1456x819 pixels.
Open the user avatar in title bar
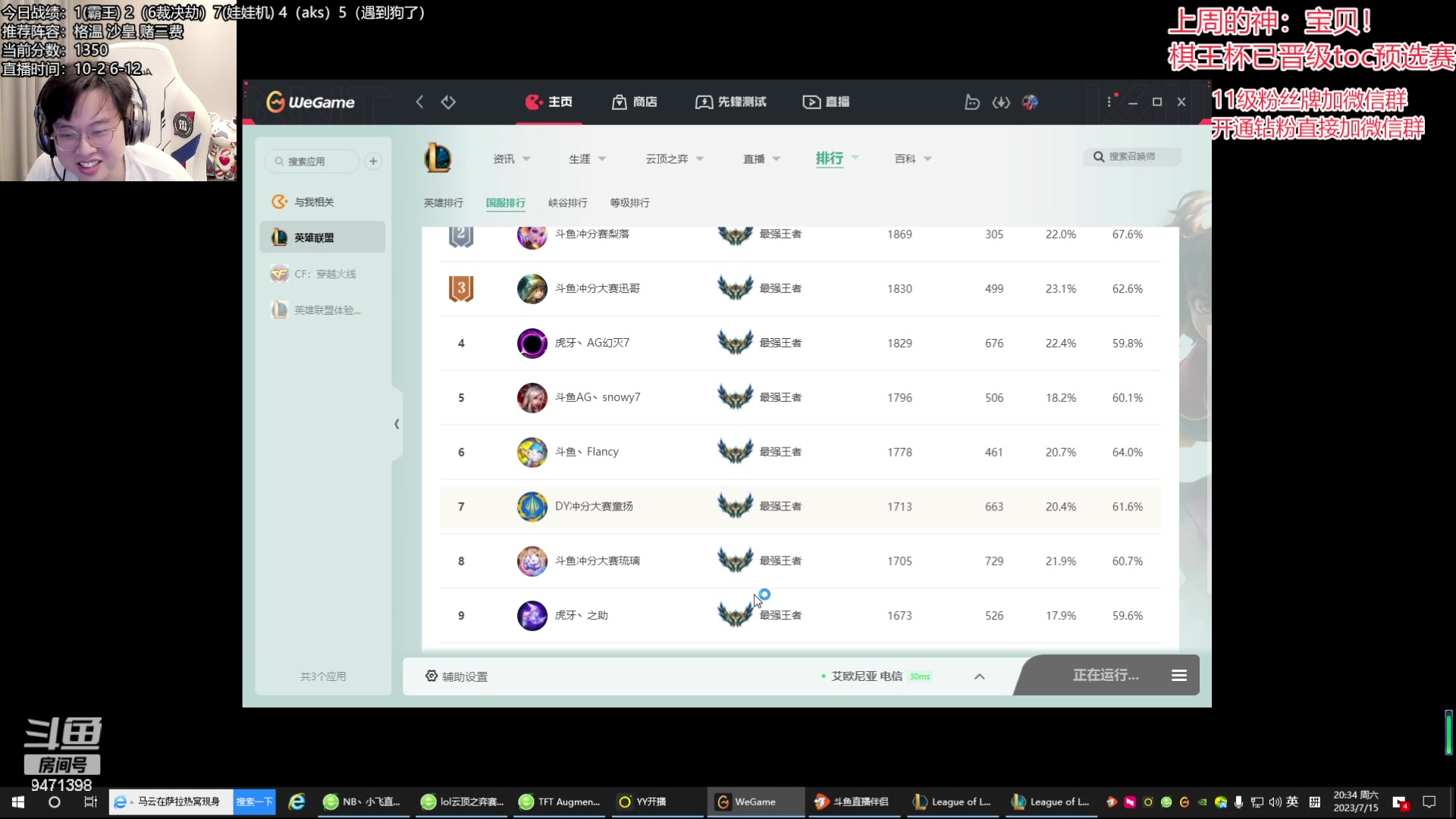1030,102
